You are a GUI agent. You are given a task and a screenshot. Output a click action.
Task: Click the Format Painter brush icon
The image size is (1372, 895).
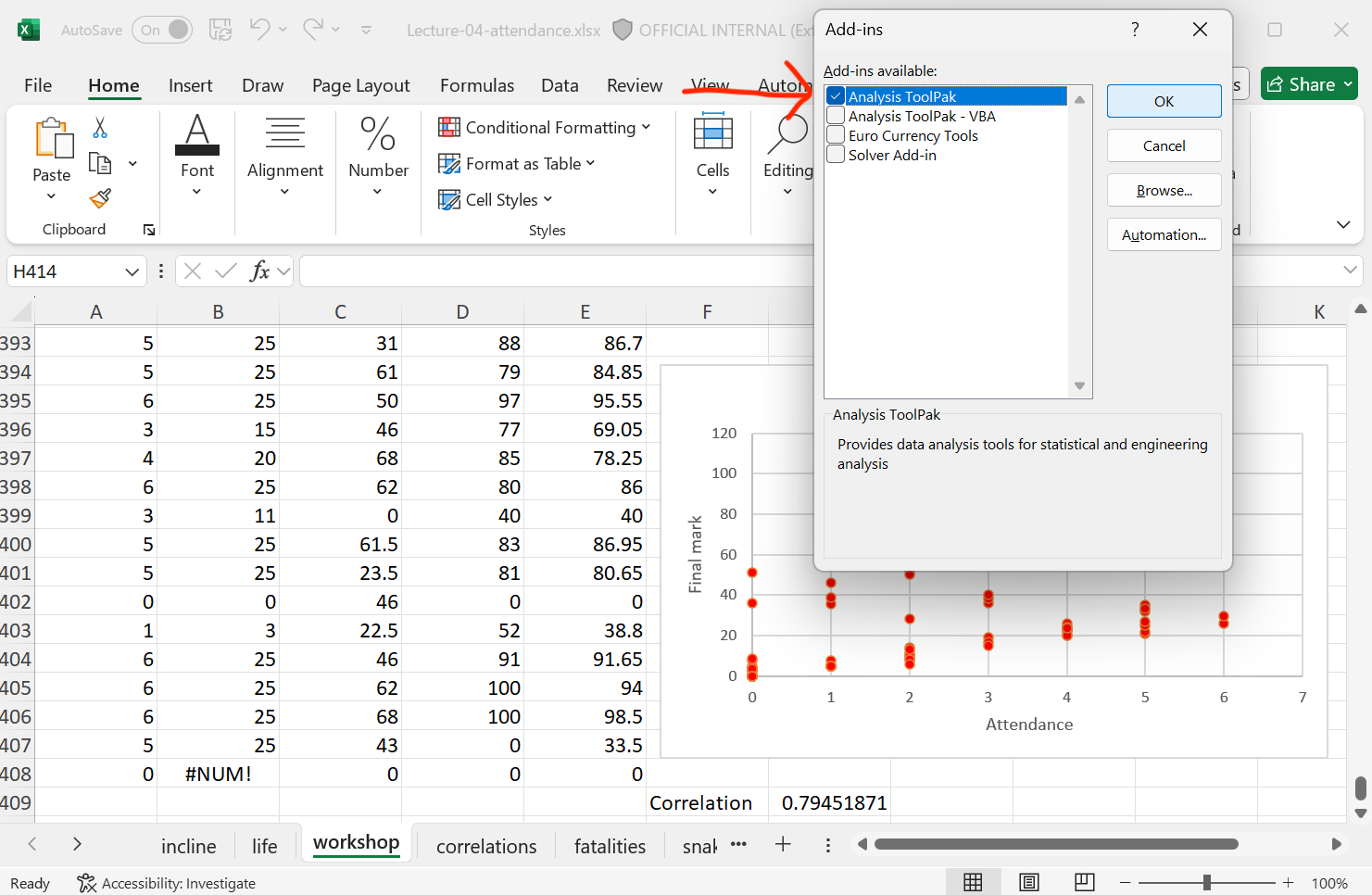[x=100, y=198]
